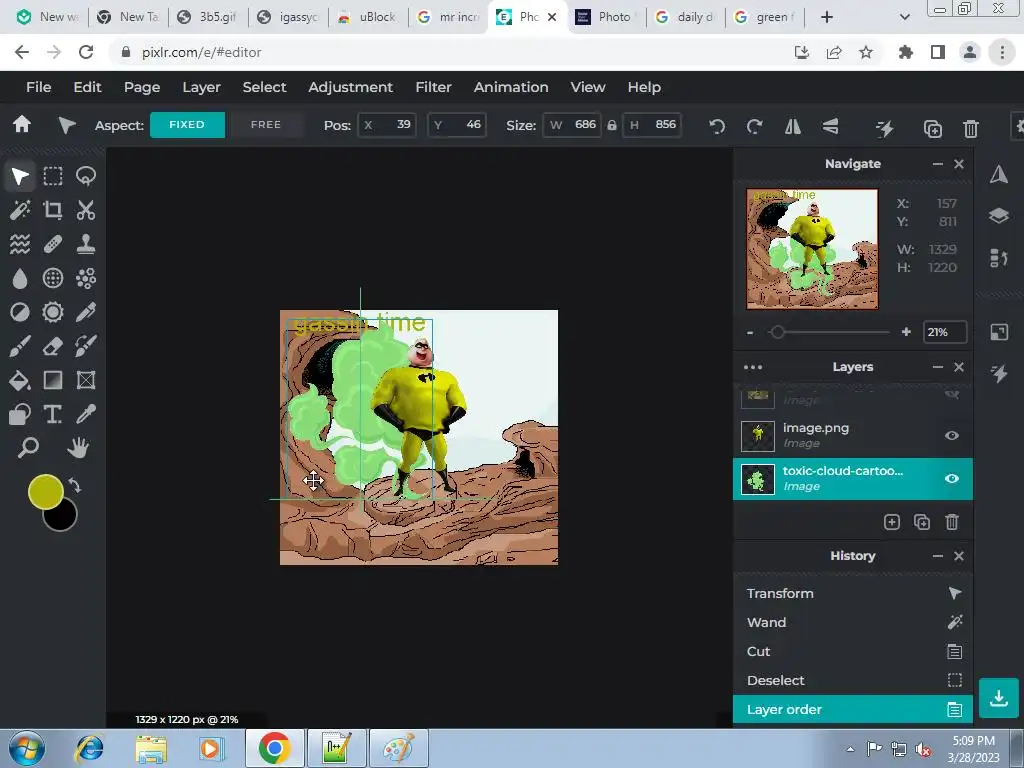
Task: Select the Crop tool
Action: coord(53,210)
